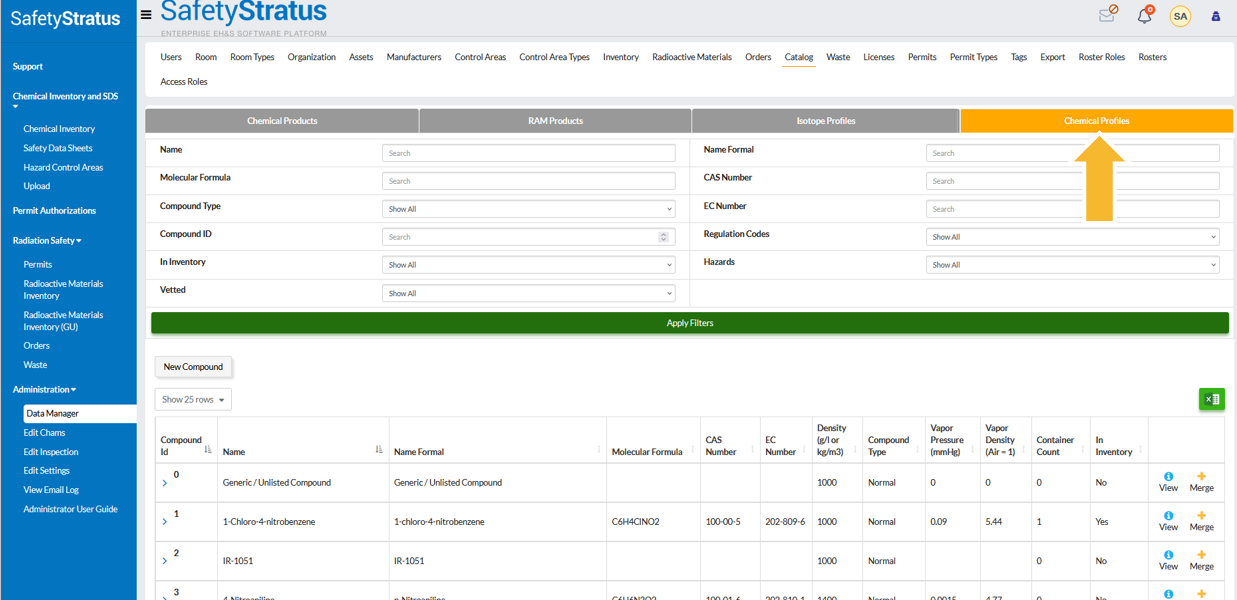Export table with green Excel icon
The width and height of the screenshot is (1237, 600).
(1211, 399)
